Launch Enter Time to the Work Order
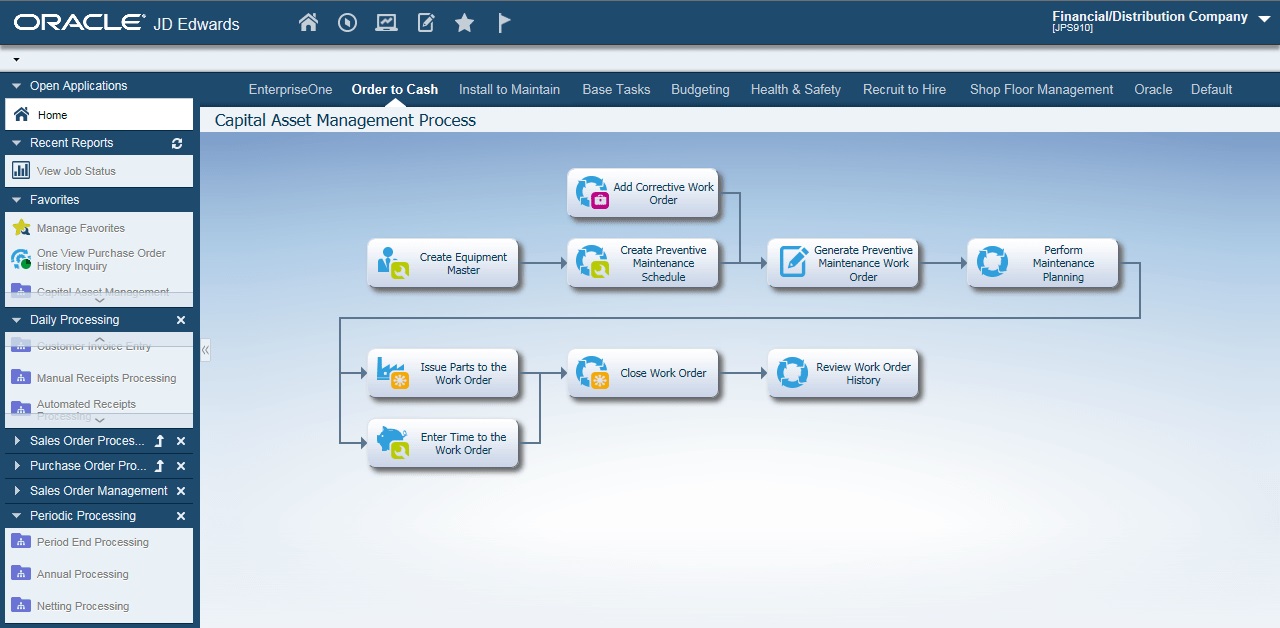 click(443, 444)
